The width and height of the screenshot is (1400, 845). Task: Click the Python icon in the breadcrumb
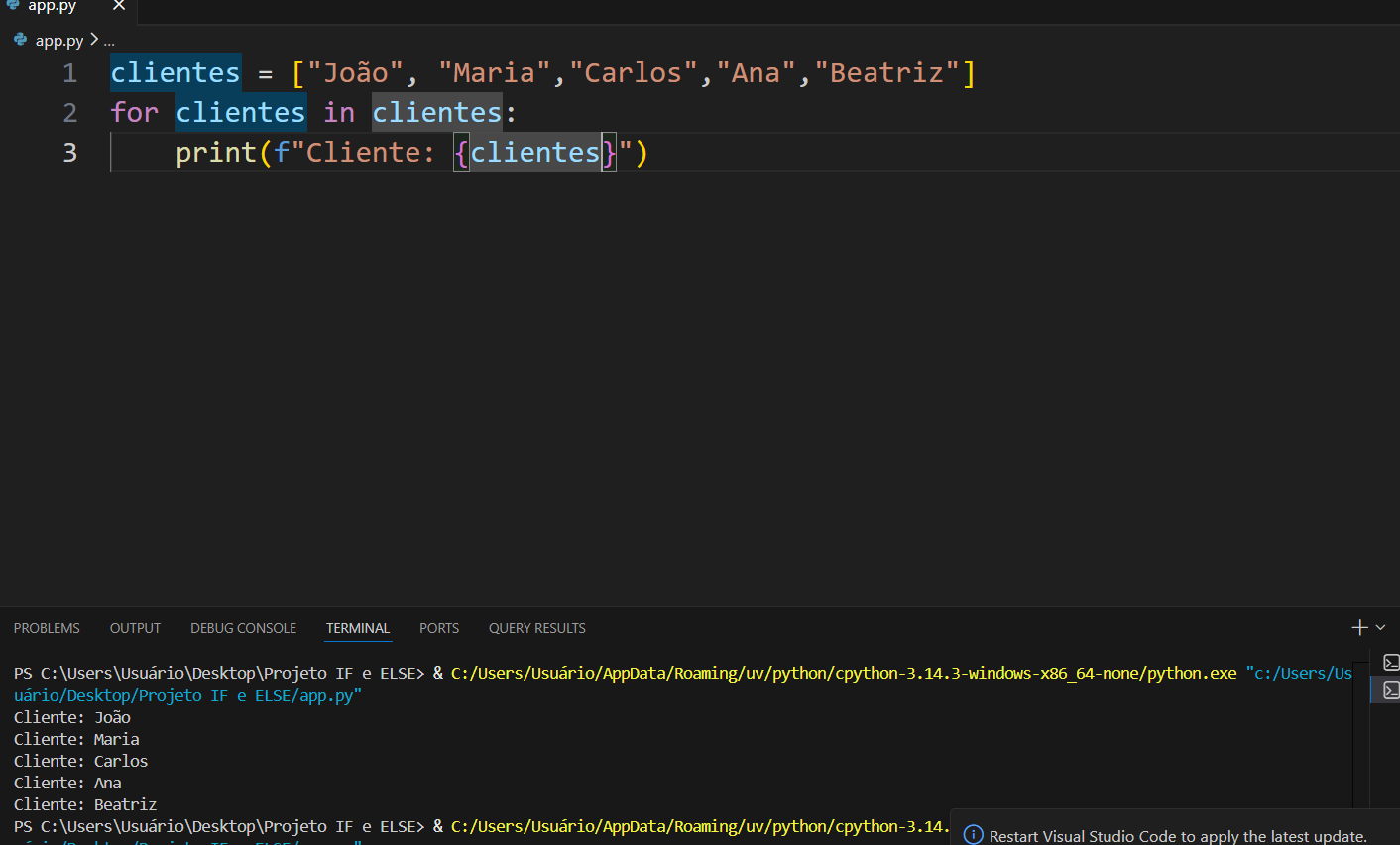click(21, 40)
